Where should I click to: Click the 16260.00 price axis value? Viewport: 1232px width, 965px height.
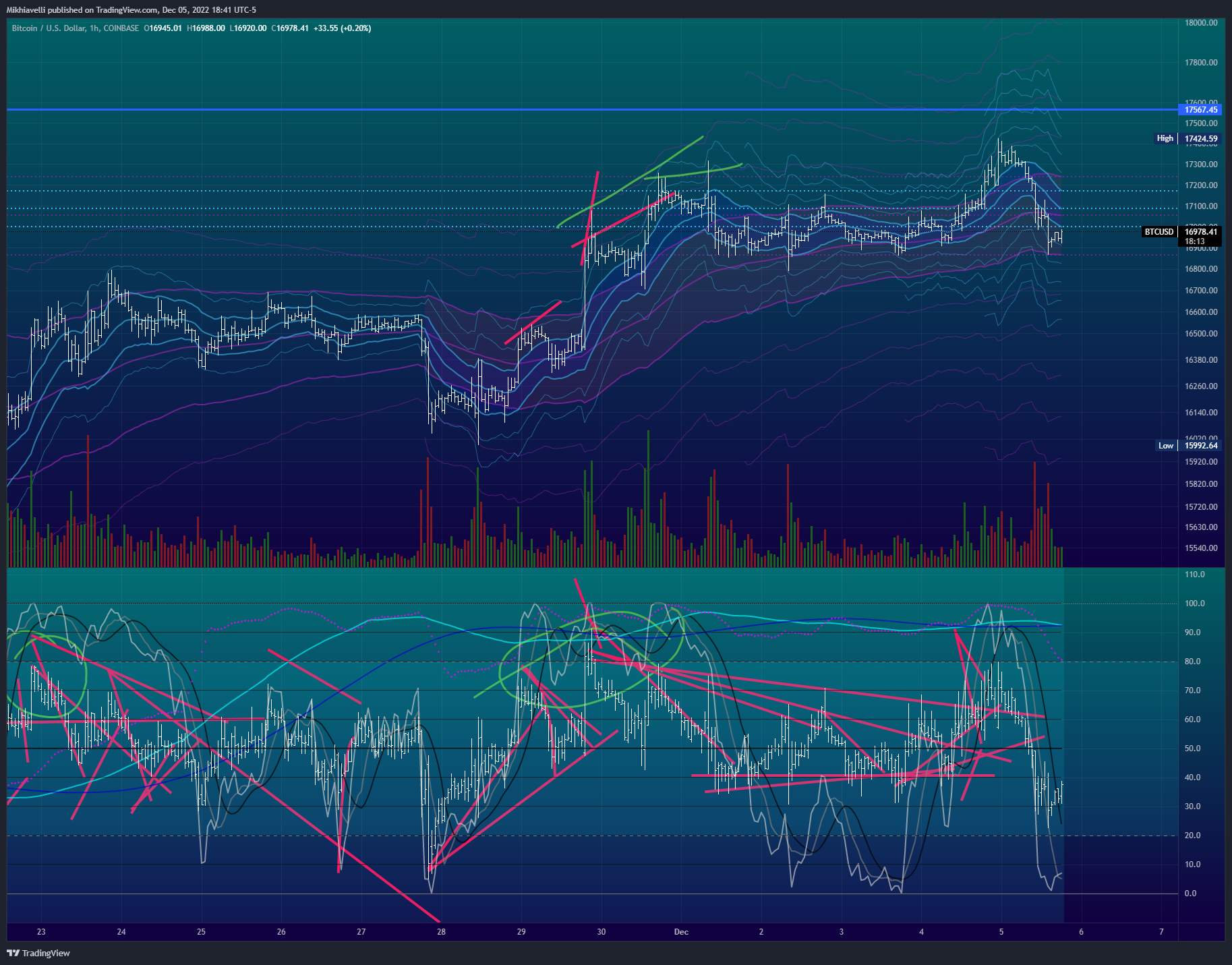1201,386
